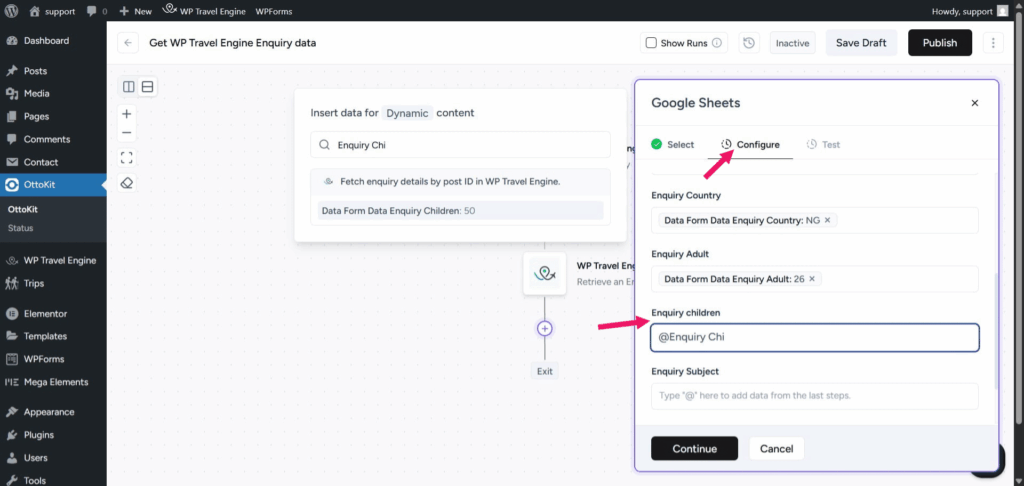
Task: Toggle the Inactive status button
Action: [792, 43]
